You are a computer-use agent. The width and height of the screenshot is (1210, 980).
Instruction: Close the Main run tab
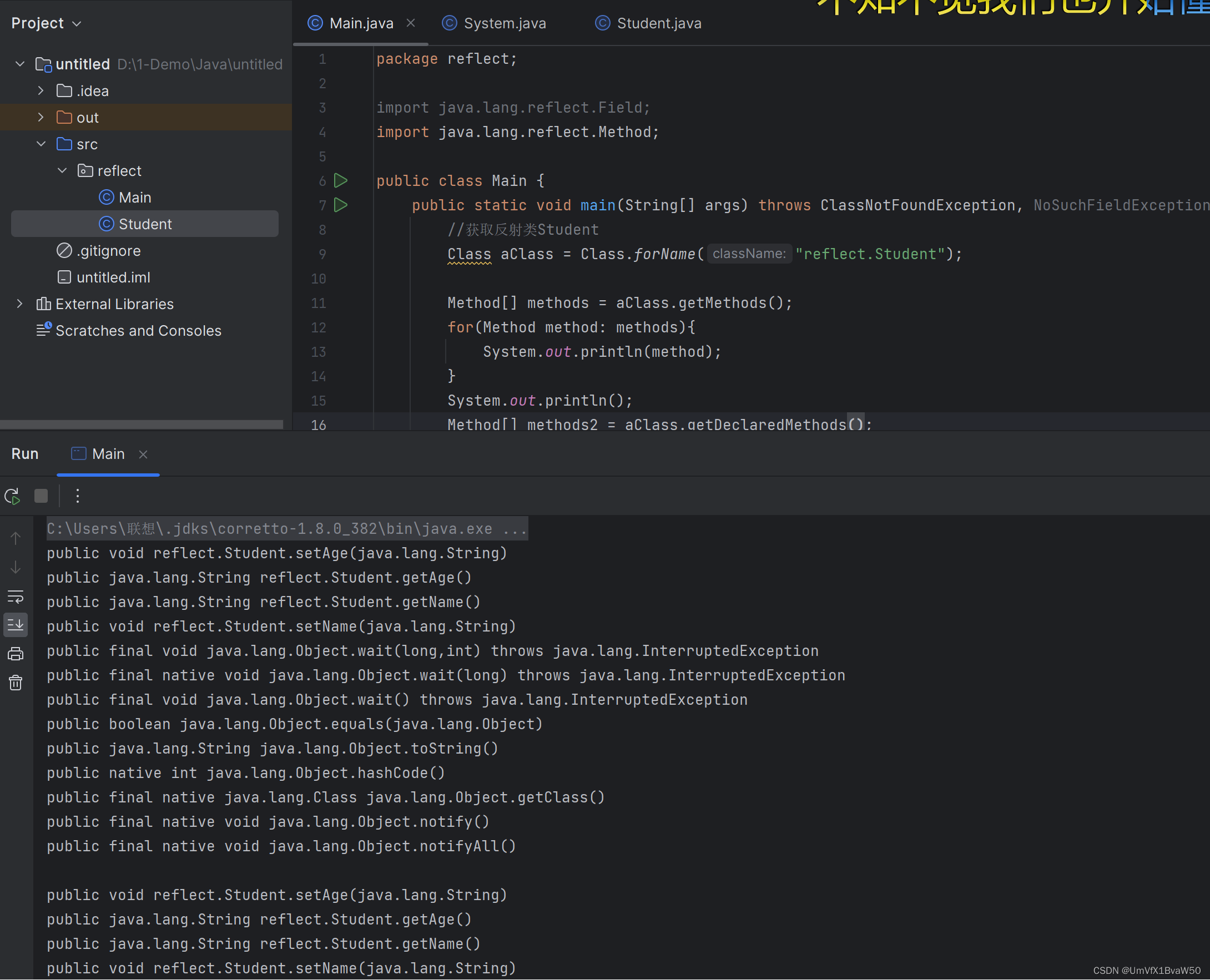pos(143,454)
